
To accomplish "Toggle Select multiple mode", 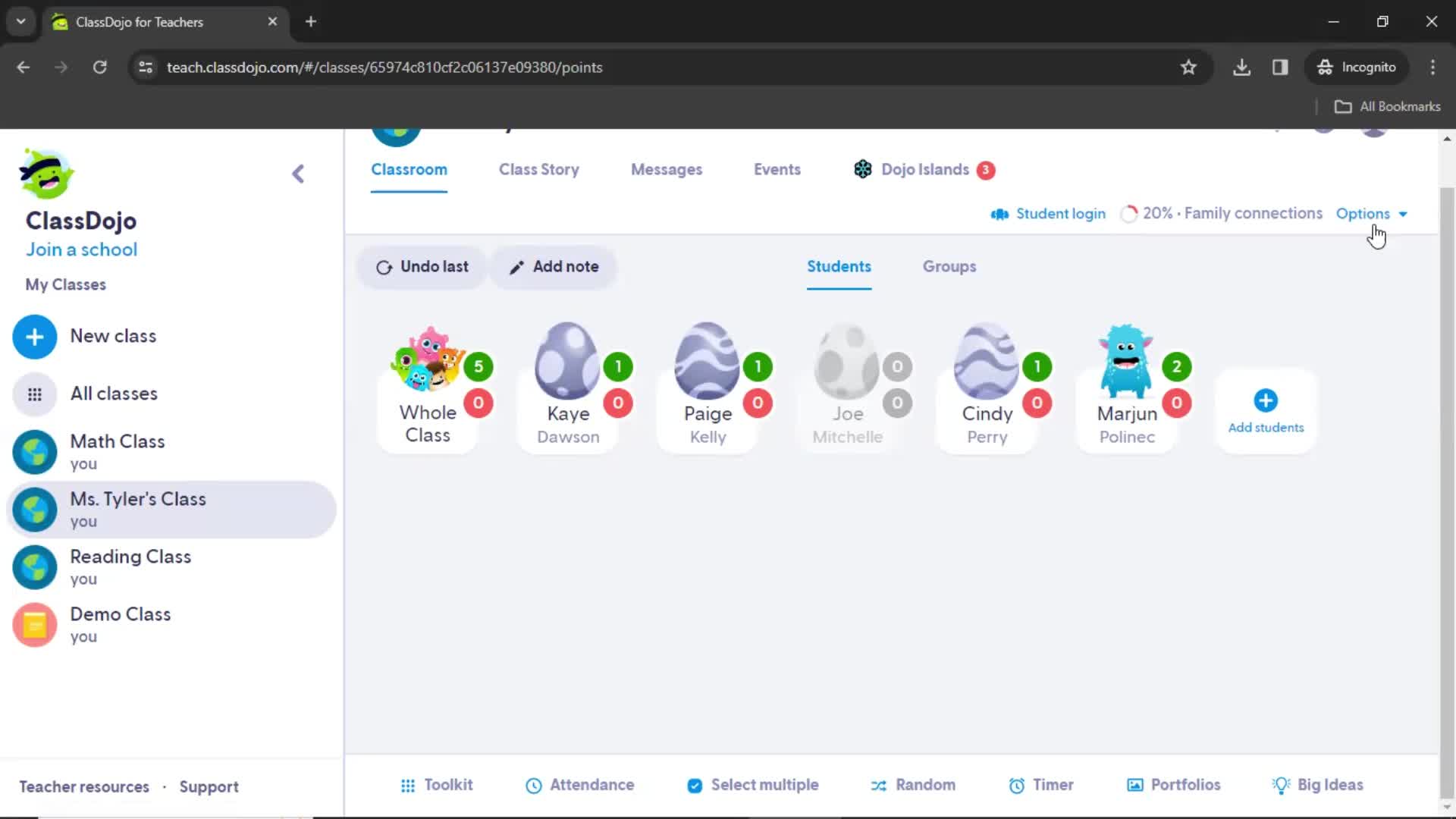I will click(x=753, y=785).
